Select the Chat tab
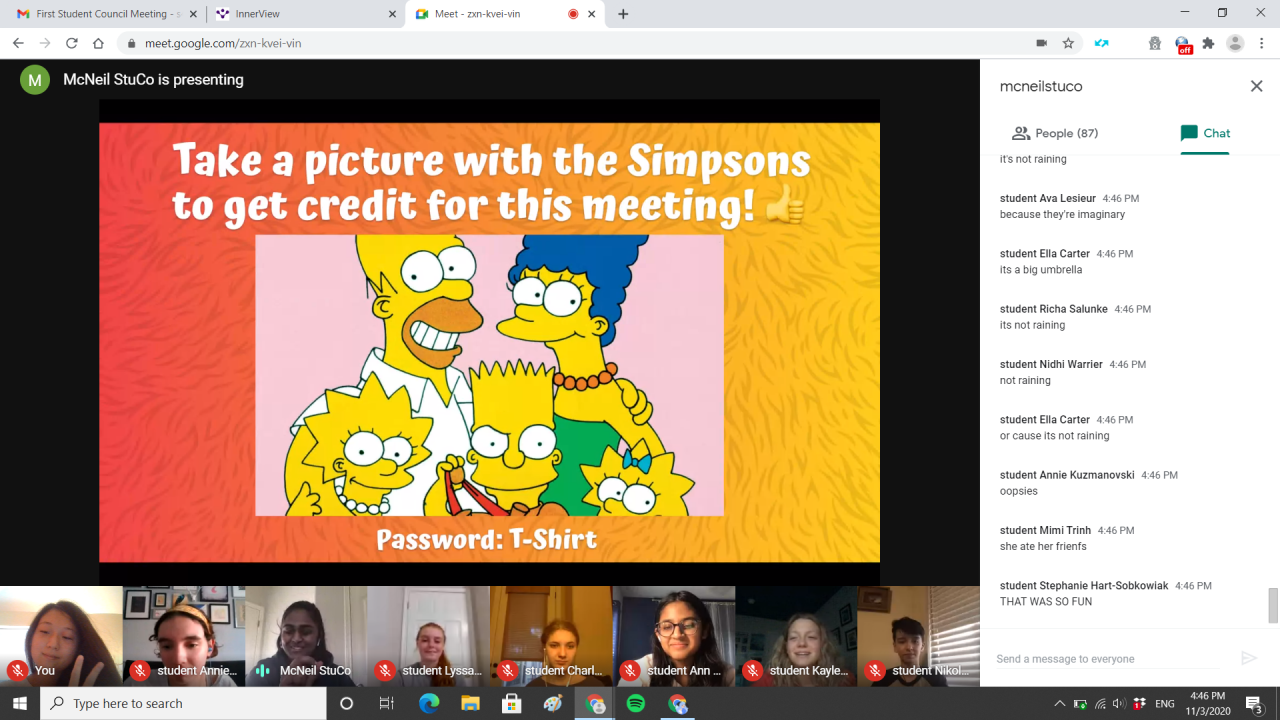 1205,133
